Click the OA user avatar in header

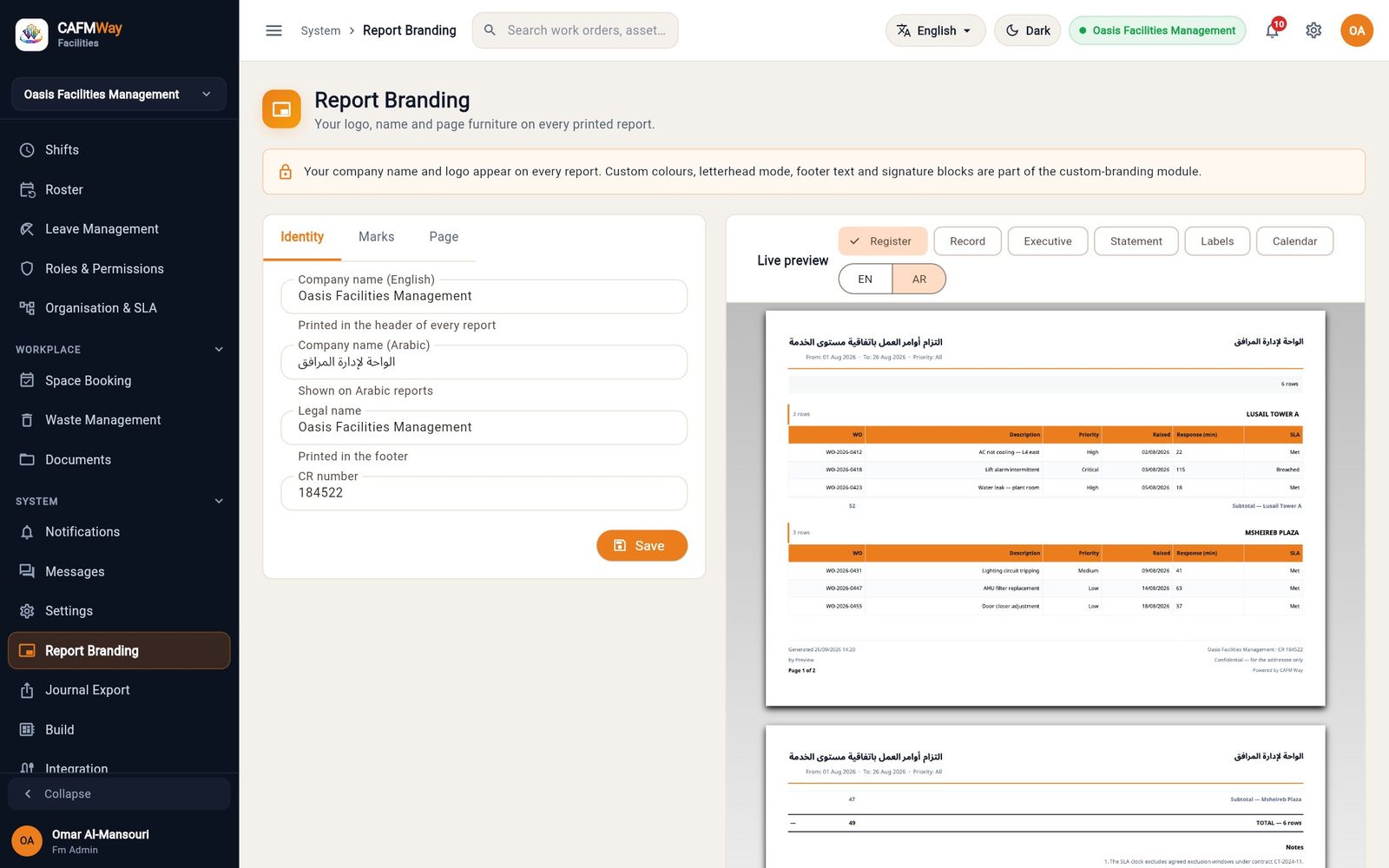[1356, 30]
